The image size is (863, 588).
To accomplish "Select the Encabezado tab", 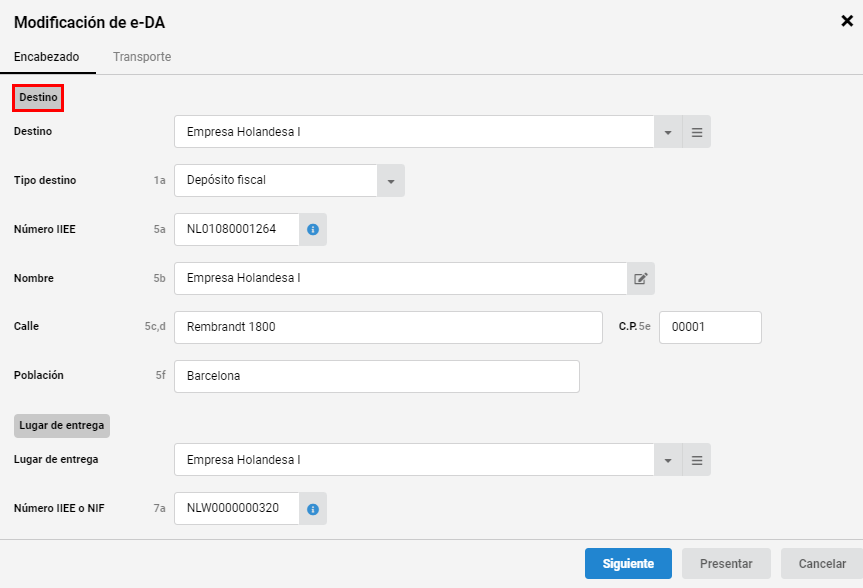I will point(47,57).
